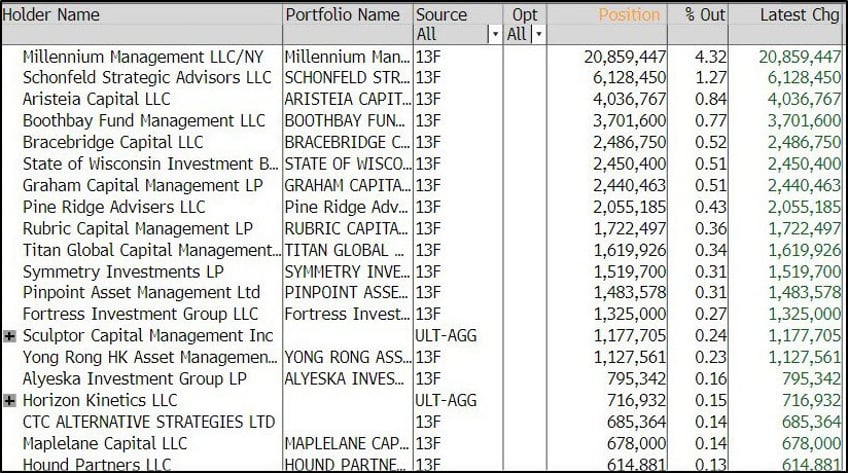The height and width of the screenshot is (473, 848).
Task: Sort by the % Out column header
Action: 705,15
